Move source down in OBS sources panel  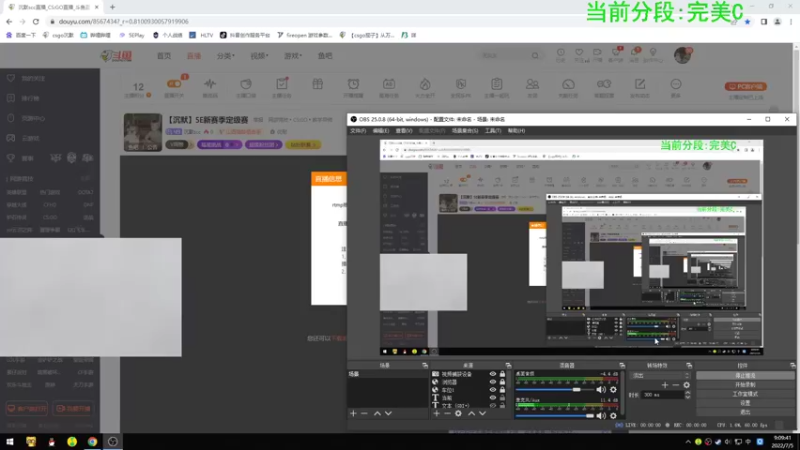coord(482,413)
